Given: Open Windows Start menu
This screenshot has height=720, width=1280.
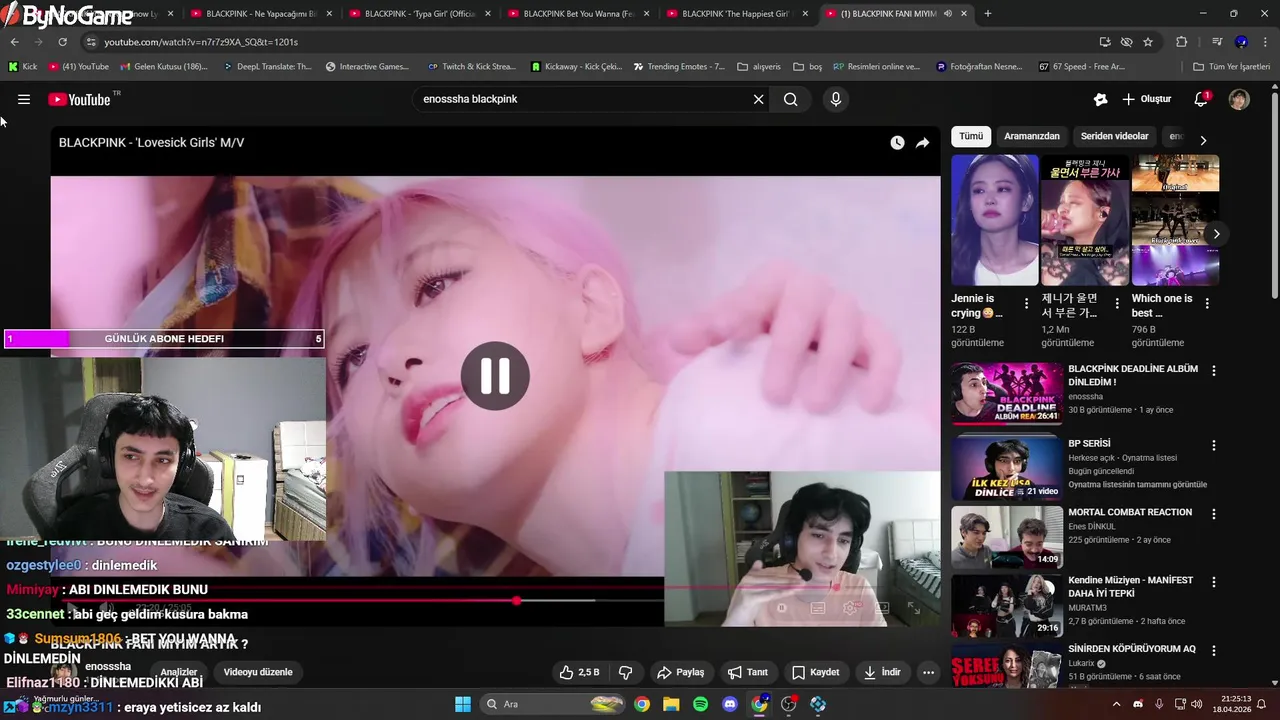Looking at the screenshot, I should coord(463,704).
